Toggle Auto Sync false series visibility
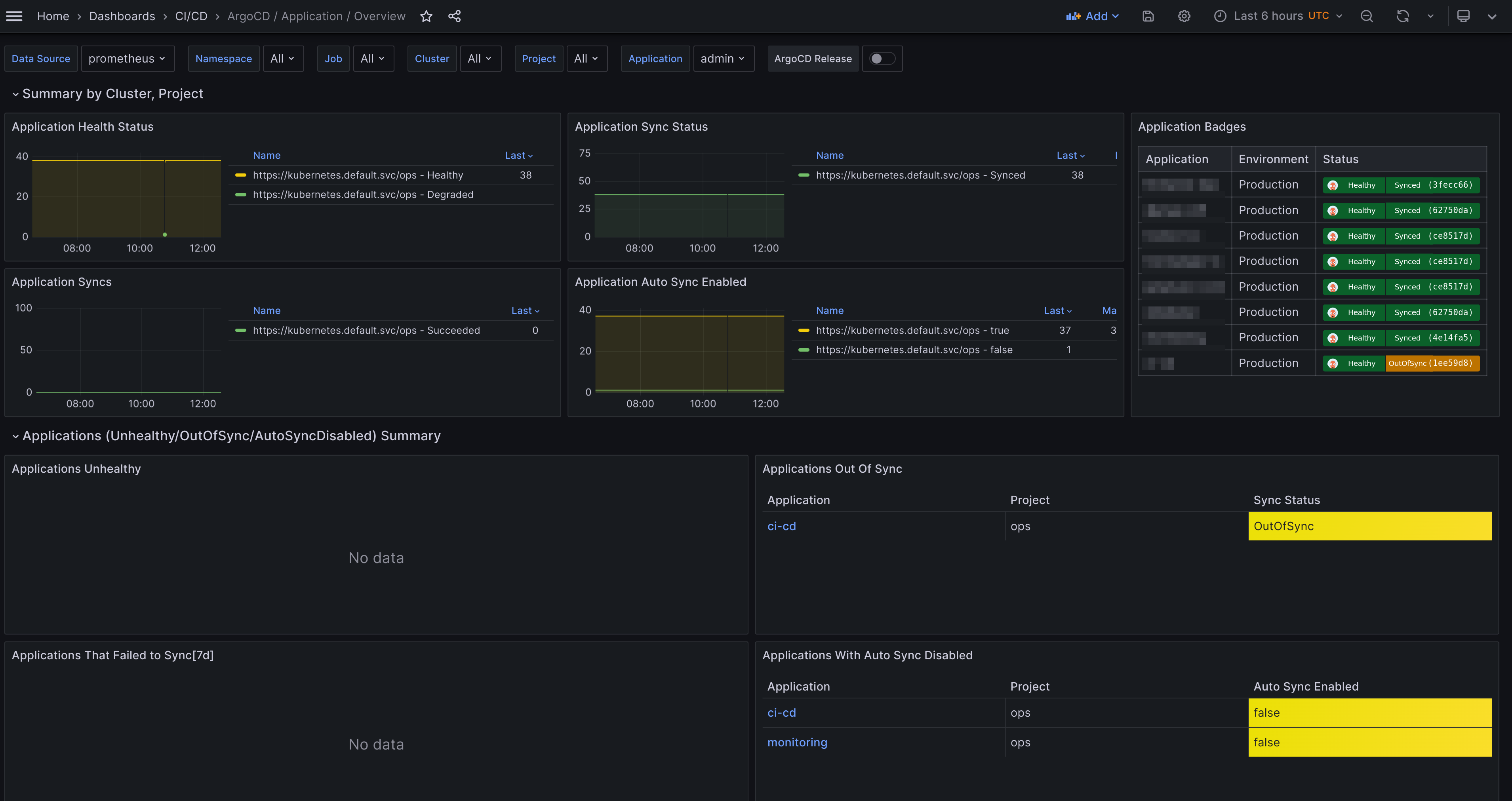 point(914,350)
